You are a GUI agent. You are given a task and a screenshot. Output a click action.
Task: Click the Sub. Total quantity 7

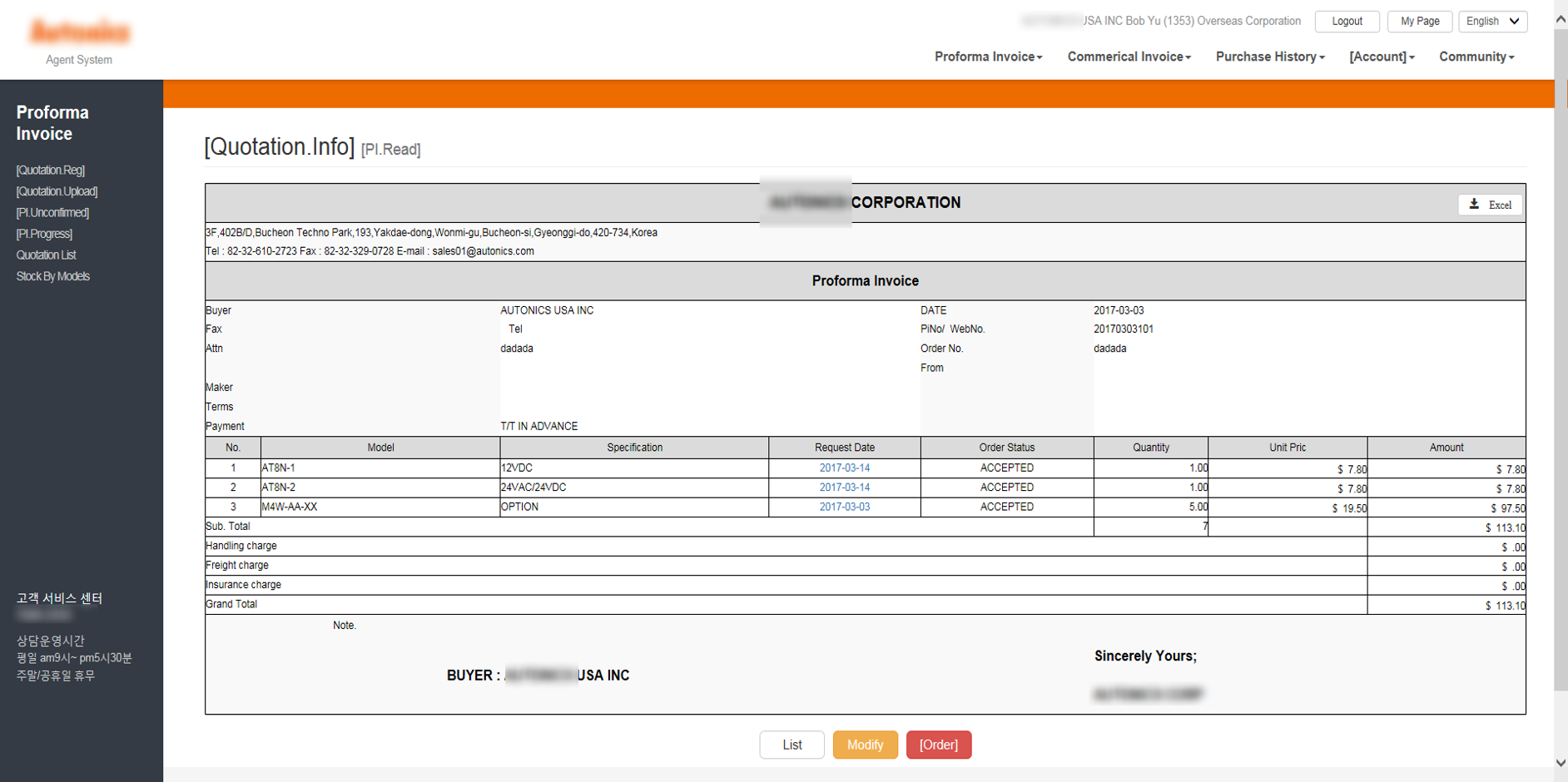(1204, 527)
